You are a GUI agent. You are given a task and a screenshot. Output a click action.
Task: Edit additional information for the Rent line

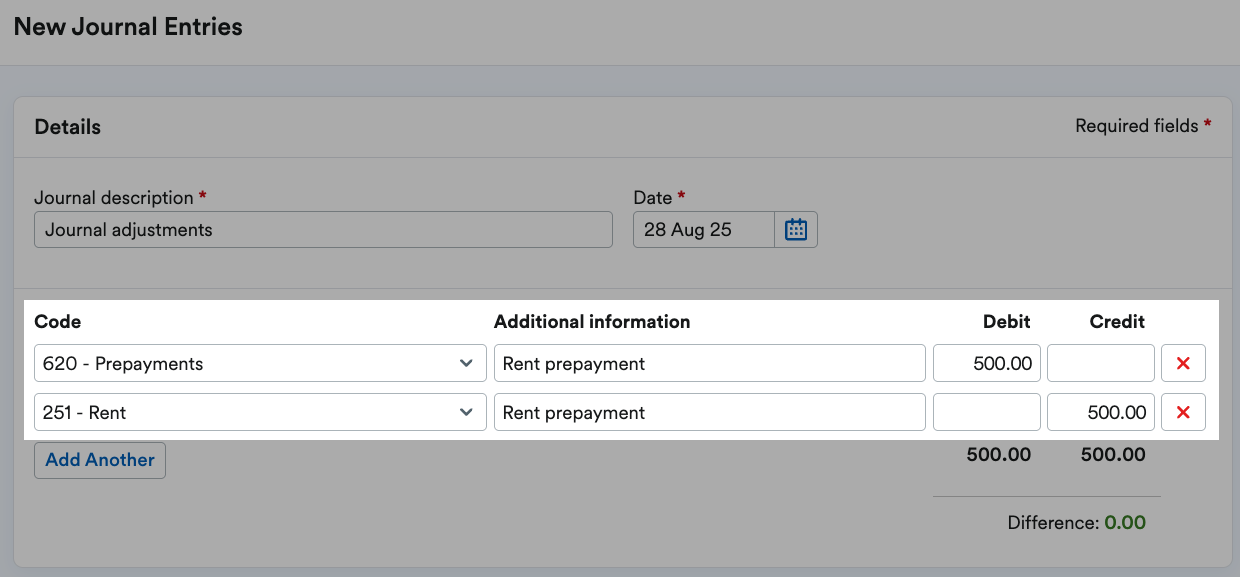[x=710, y=412]
